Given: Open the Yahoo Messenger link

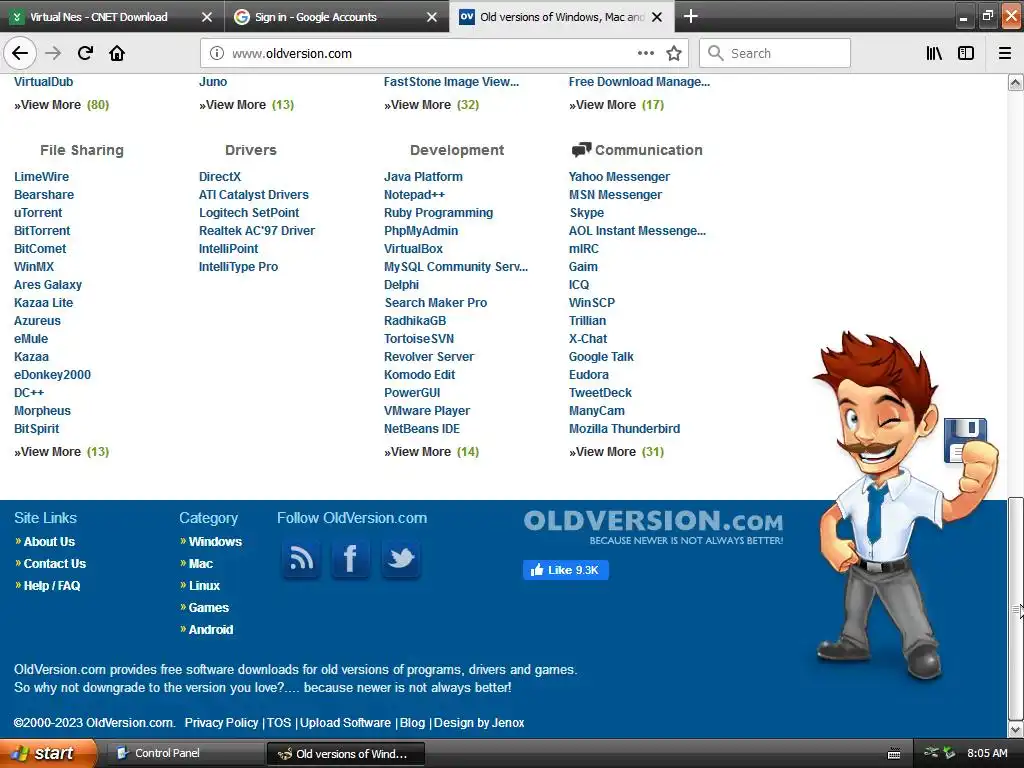Looking at the screenshot, I should point(619,176).
